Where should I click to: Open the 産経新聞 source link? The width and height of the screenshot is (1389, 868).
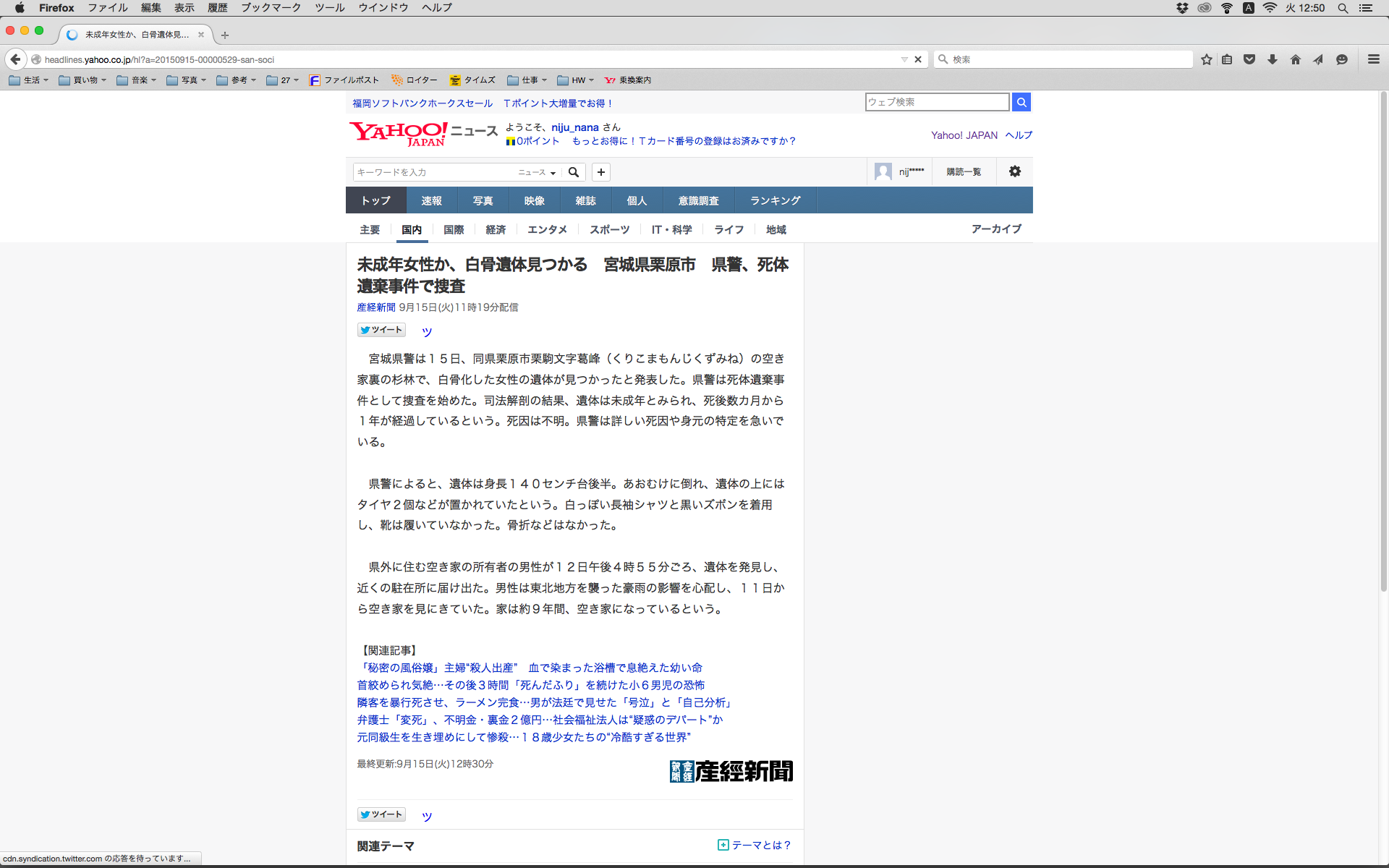[375, 307]
